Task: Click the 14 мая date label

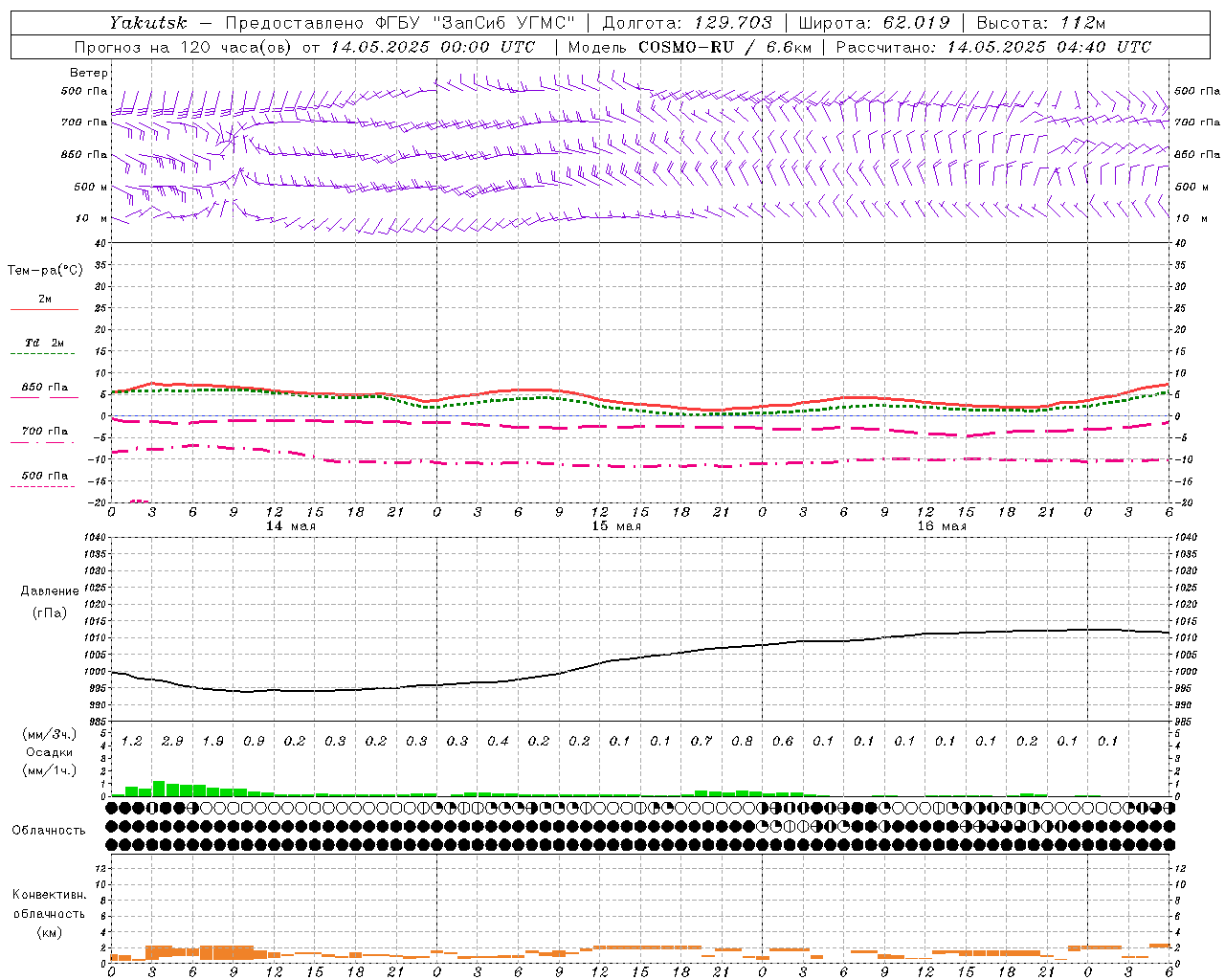Action: coord(291,526)
